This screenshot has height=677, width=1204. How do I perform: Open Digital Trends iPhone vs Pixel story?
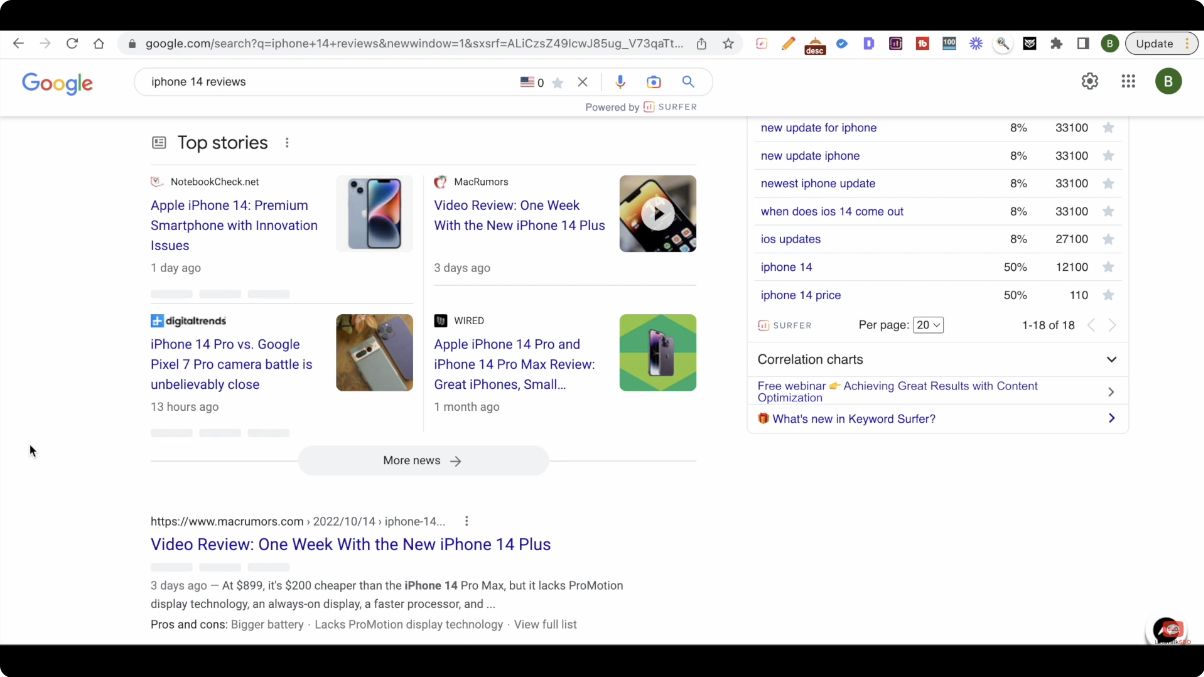tap(231, 364)
